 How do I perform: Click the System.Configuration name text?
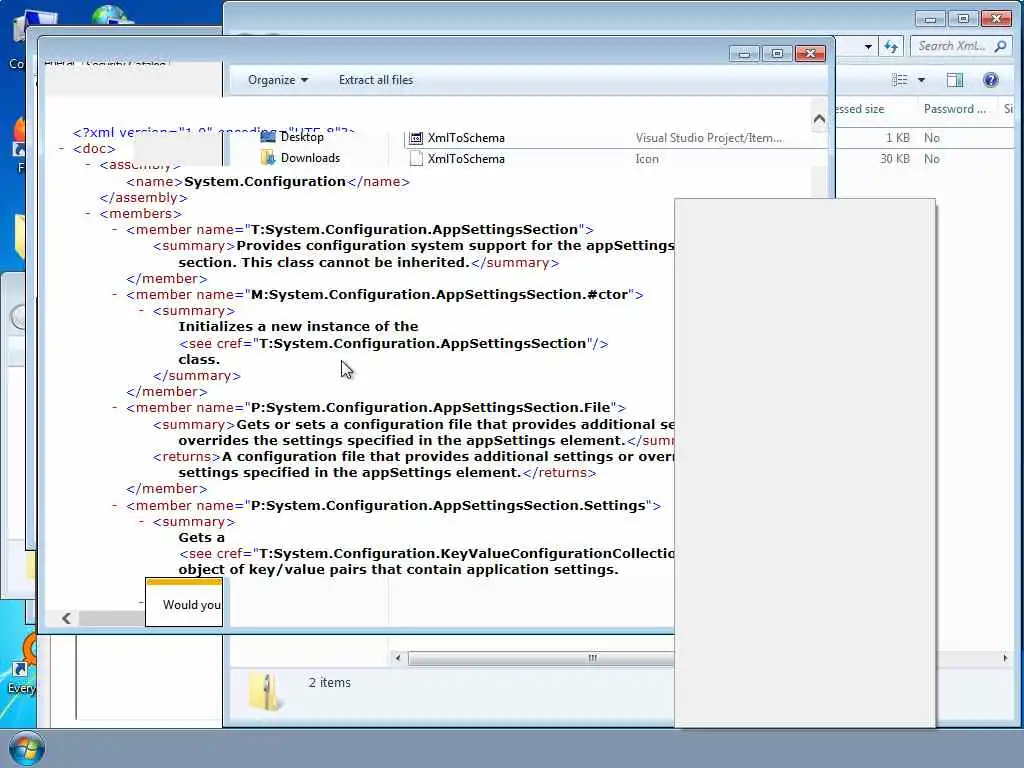click(264, 182)
